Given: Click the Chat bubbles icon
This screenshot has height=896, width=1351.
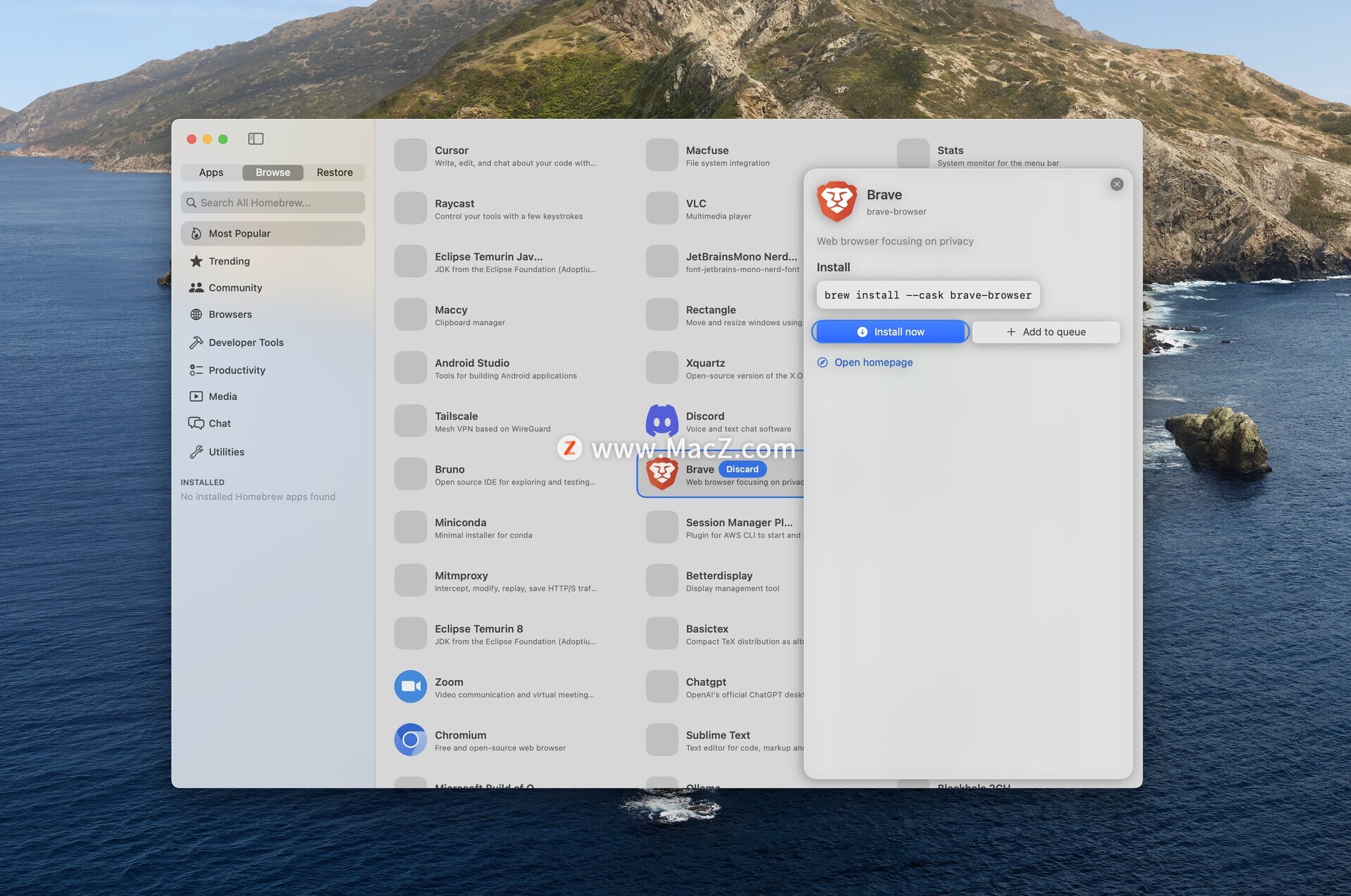Looking at the screenshot, I should (196, 423).
